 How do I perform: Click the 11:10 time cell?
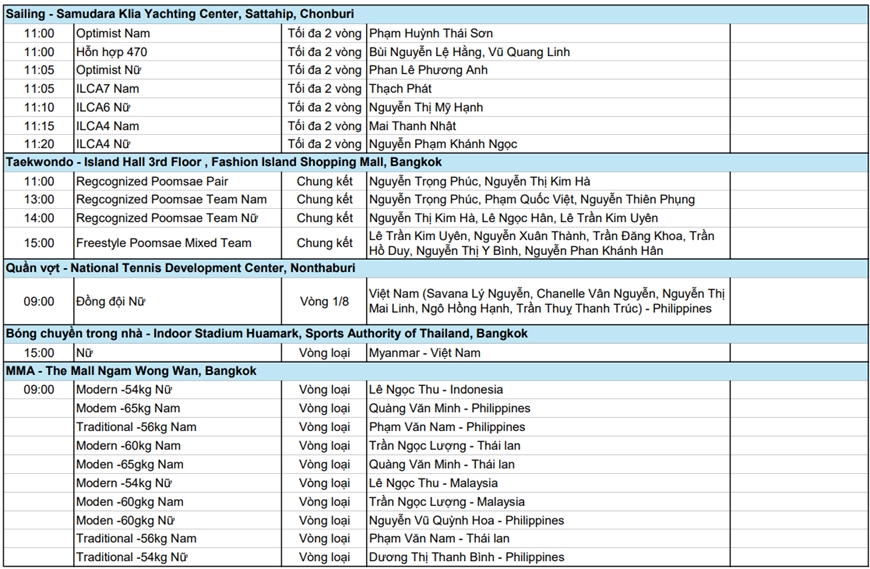[39, 108]
